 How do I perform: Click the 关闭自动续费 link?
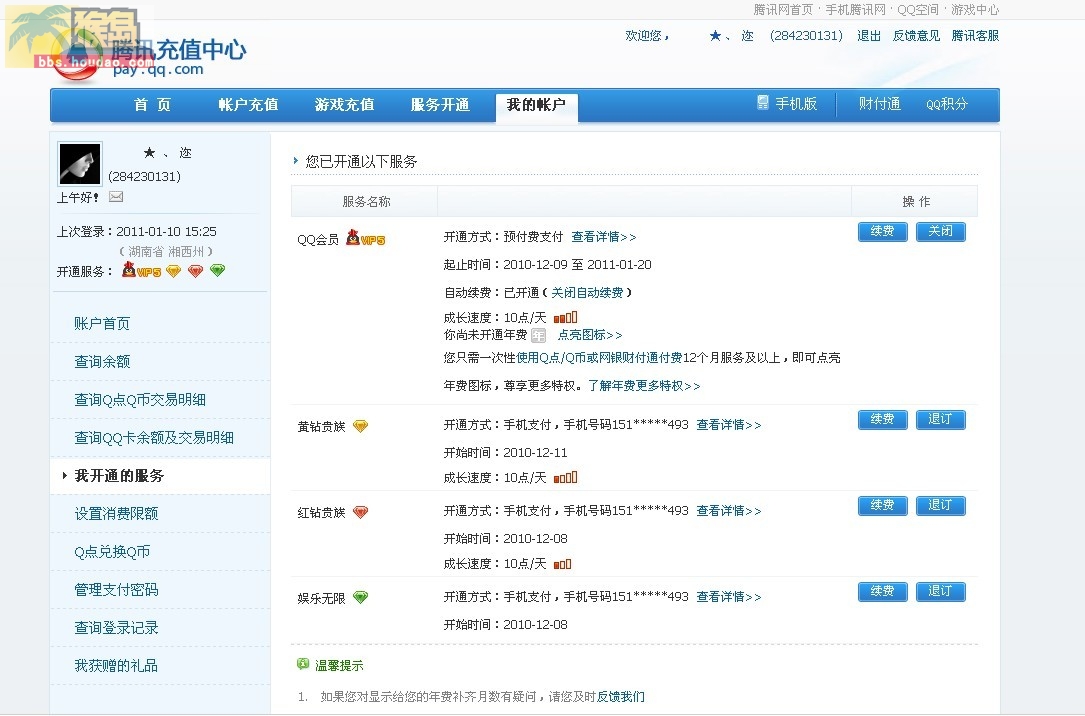(x=587, y=293)
